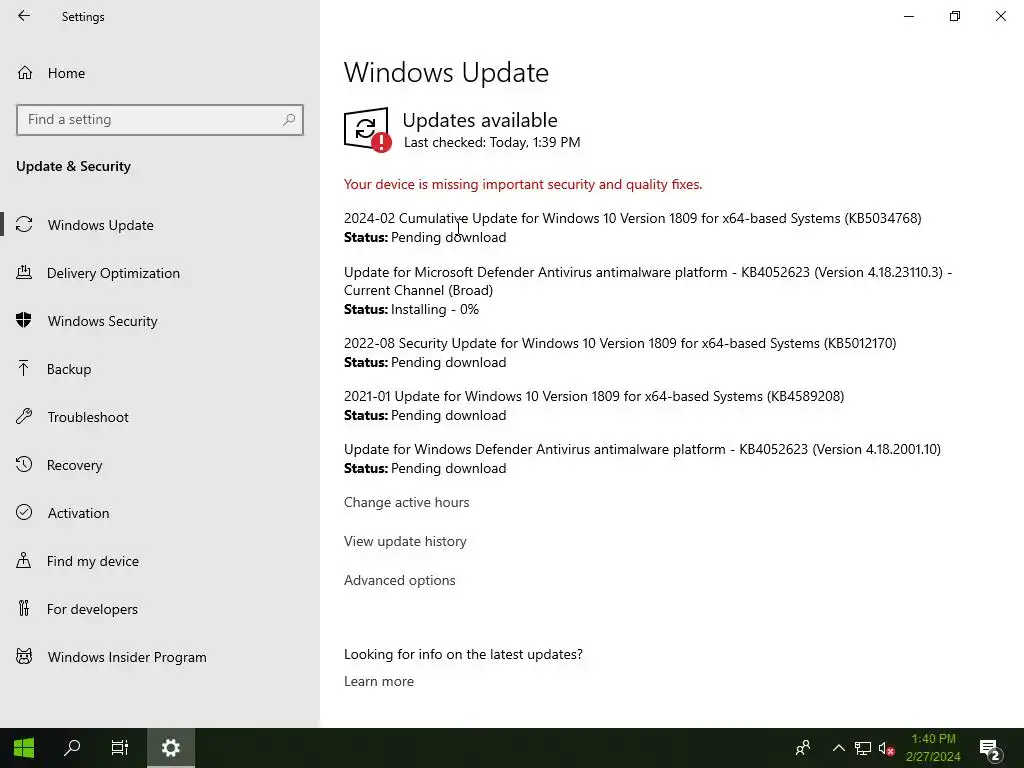Open the Windows Security section
Screen dimensions: 1024x768
(x=103, y=321)
